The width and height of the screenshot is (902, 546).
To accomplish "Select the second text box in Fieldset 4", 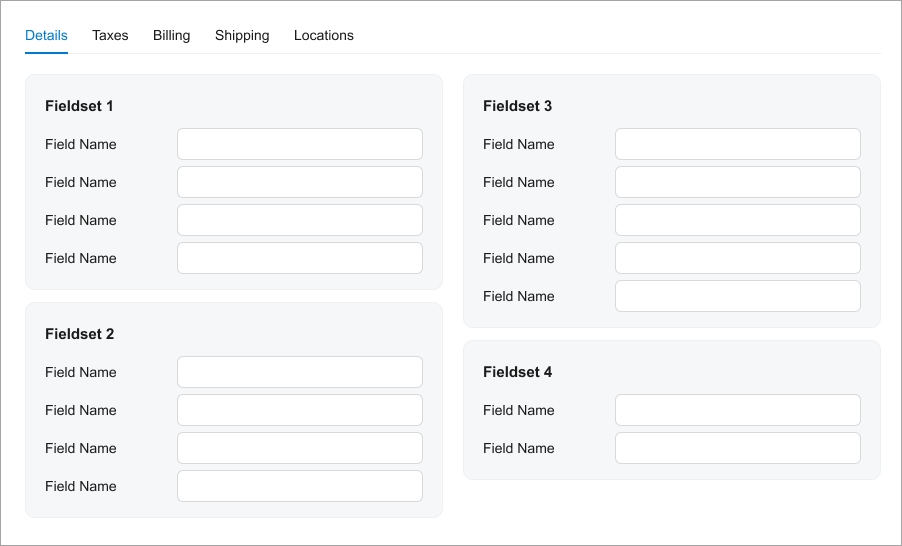I will (738, 448).
